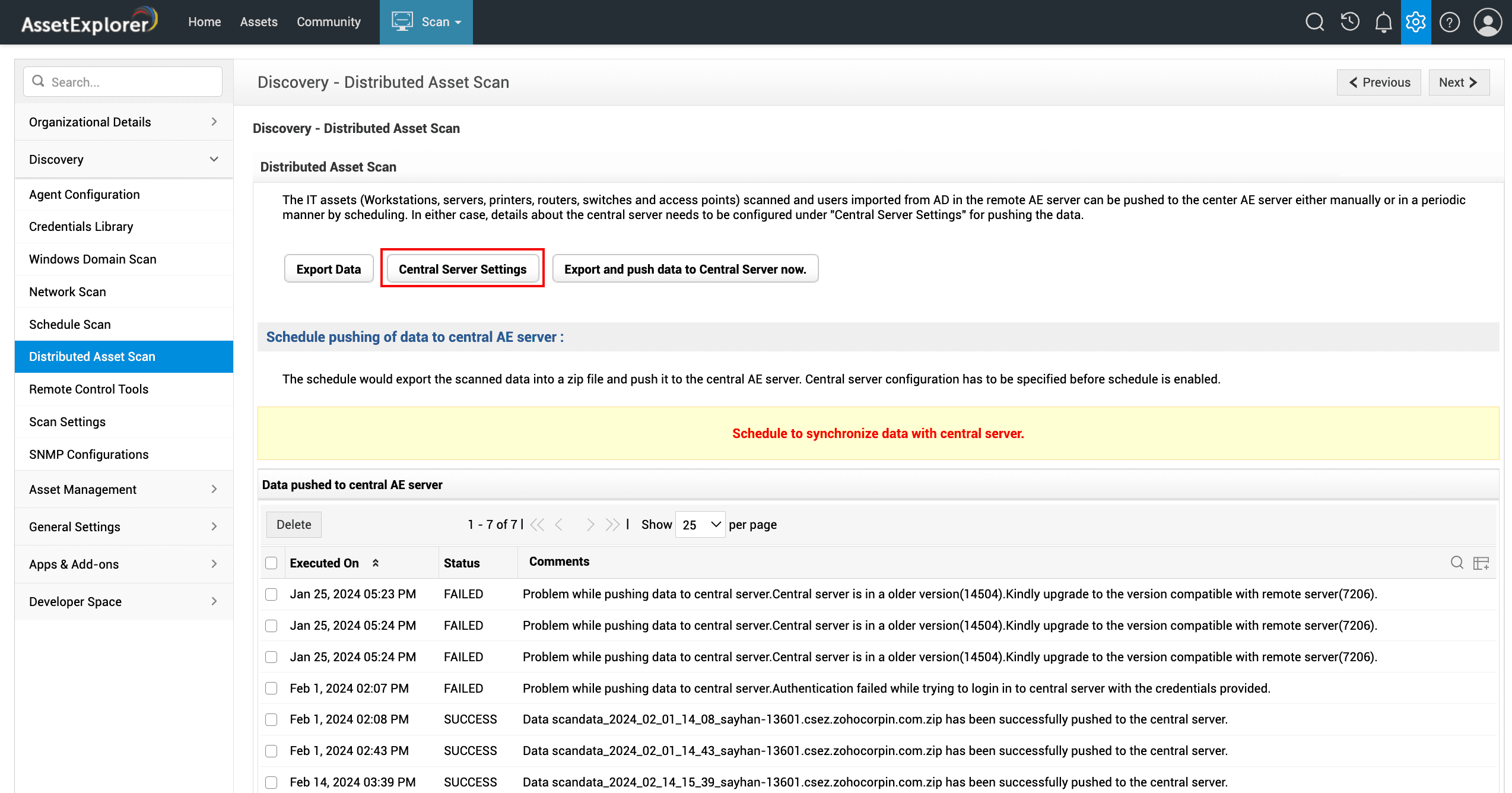
Task: Sort table by Executed On column
Action: [324, 563]
